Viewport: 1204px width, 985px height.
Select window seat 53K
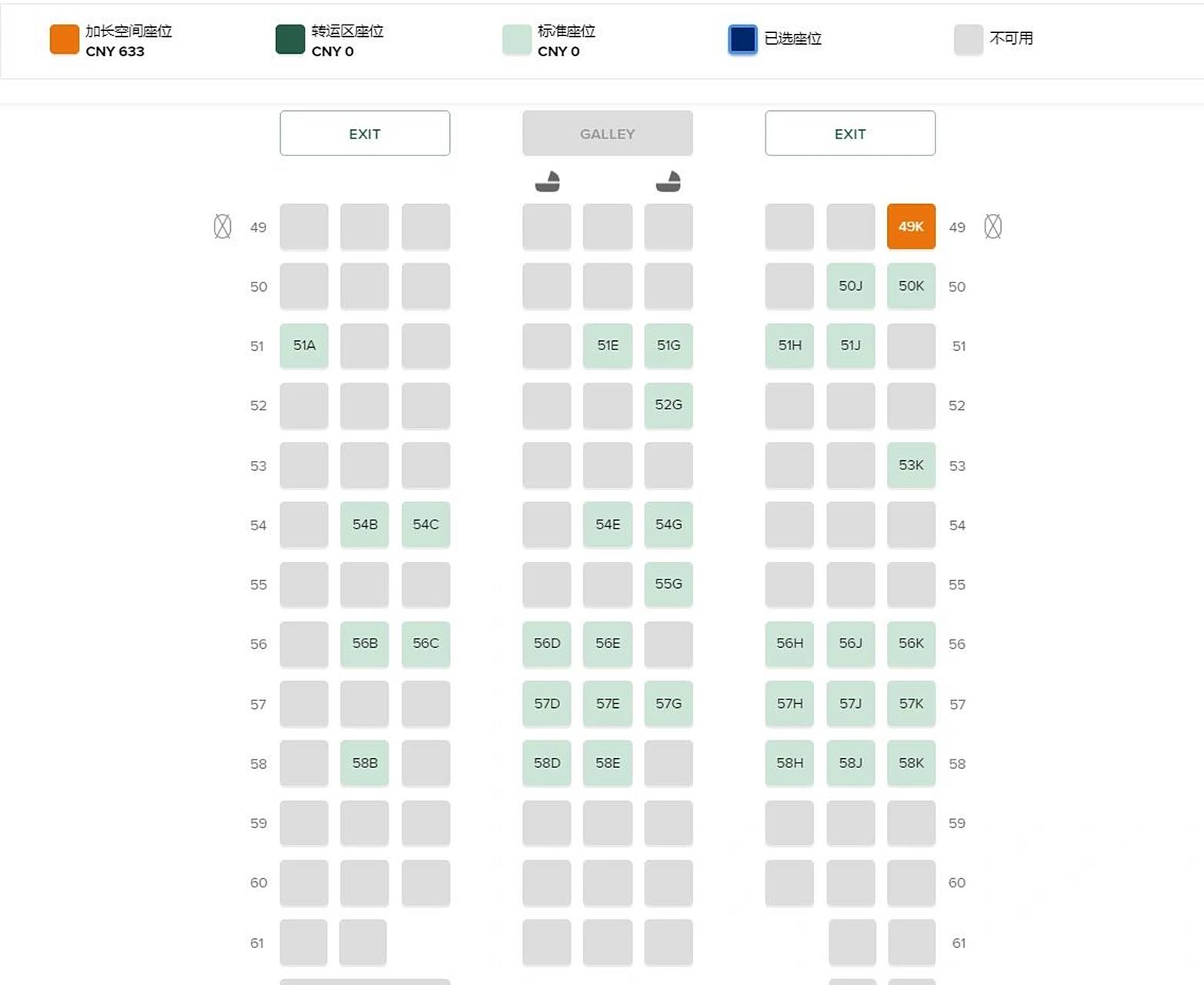911,465
